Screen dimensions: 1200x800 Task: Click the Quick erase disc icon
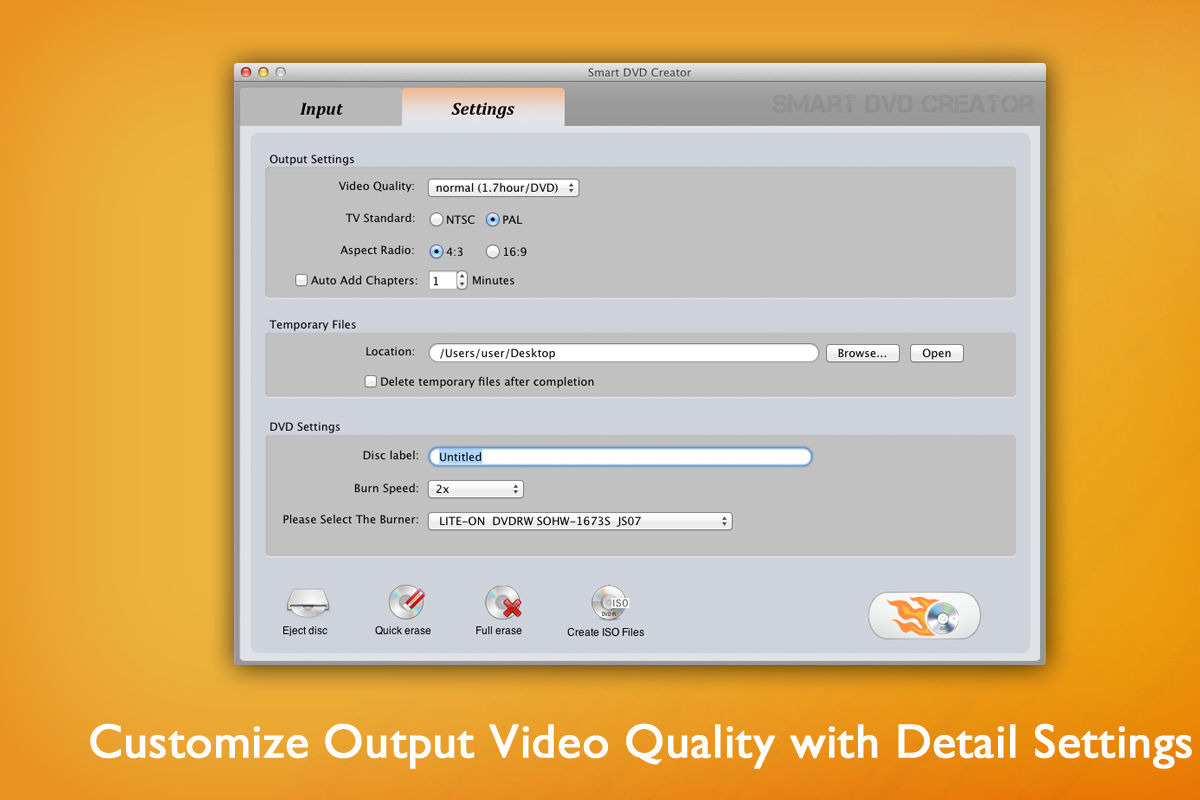(x=406, y=603)
